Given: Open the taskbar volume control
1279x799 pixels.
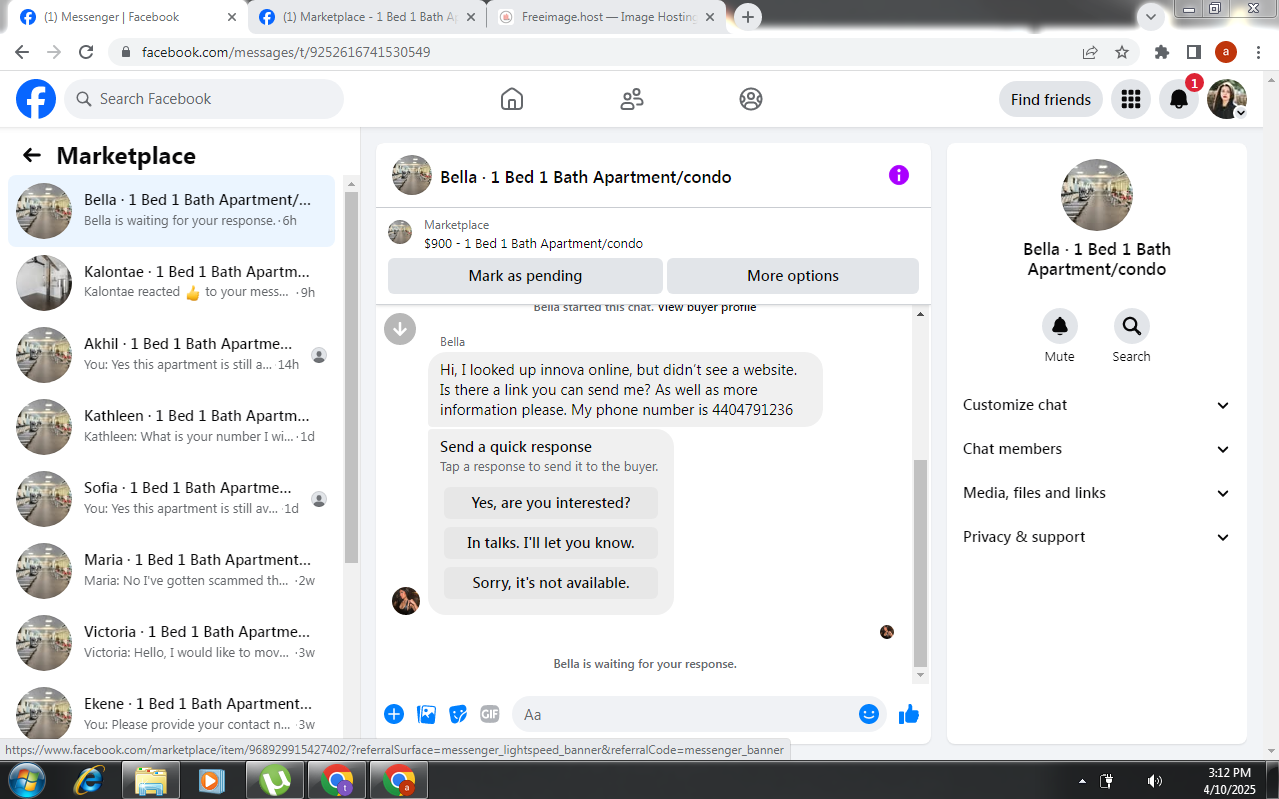Looking at the screenshot, I should (1154, 781).
